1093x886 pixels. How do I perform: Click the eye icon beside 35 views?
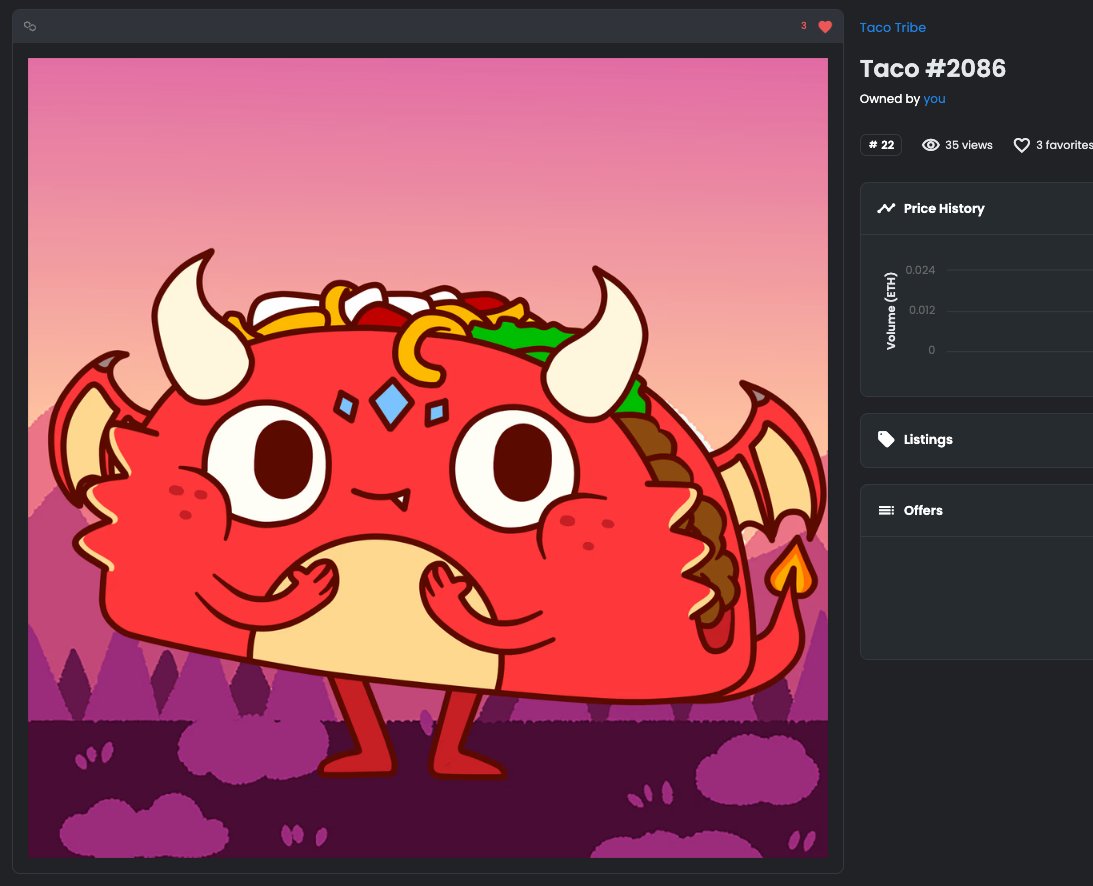coord(931,145)
